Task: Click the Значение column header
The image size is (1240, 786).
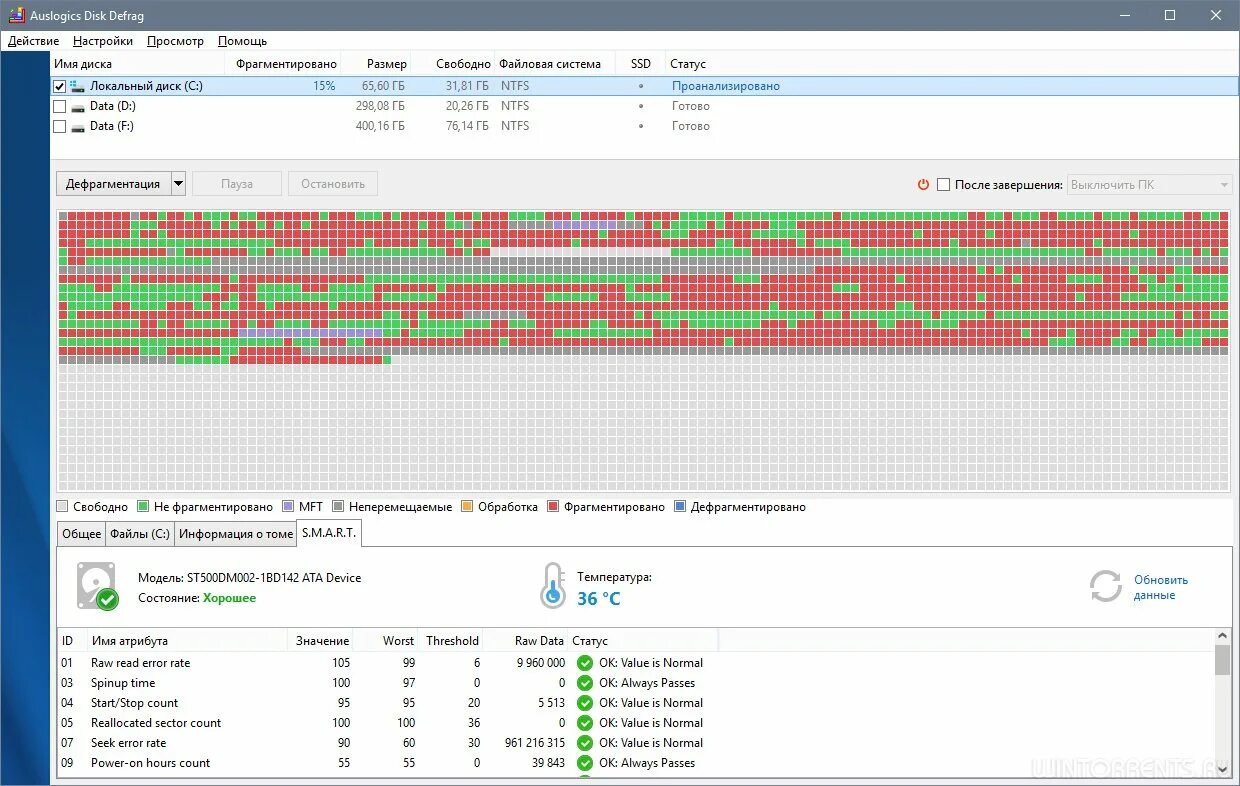Action: [x=321, y=641]
